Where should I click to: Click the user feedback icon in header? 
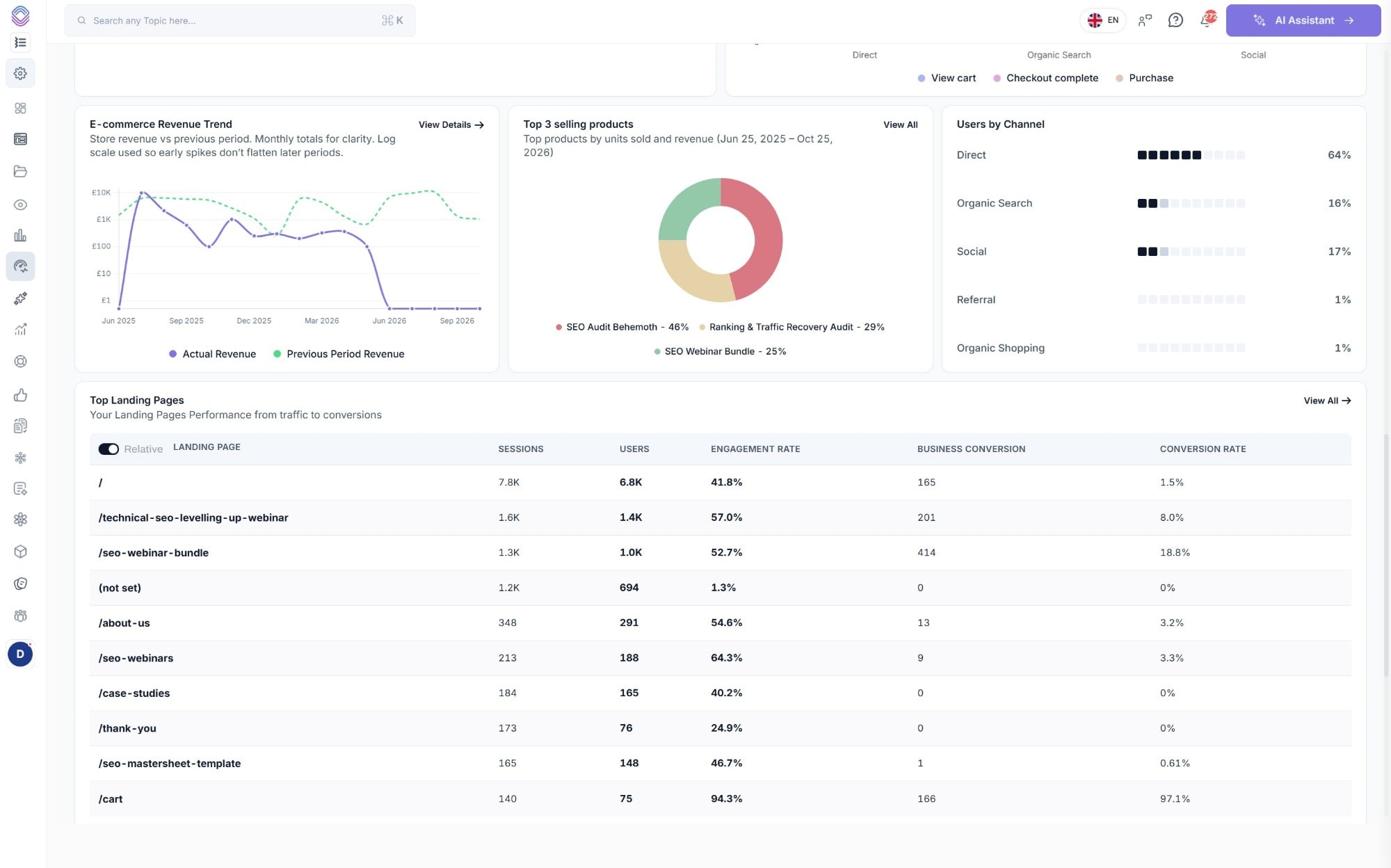pyautogui.click(x=1145, y=20)
